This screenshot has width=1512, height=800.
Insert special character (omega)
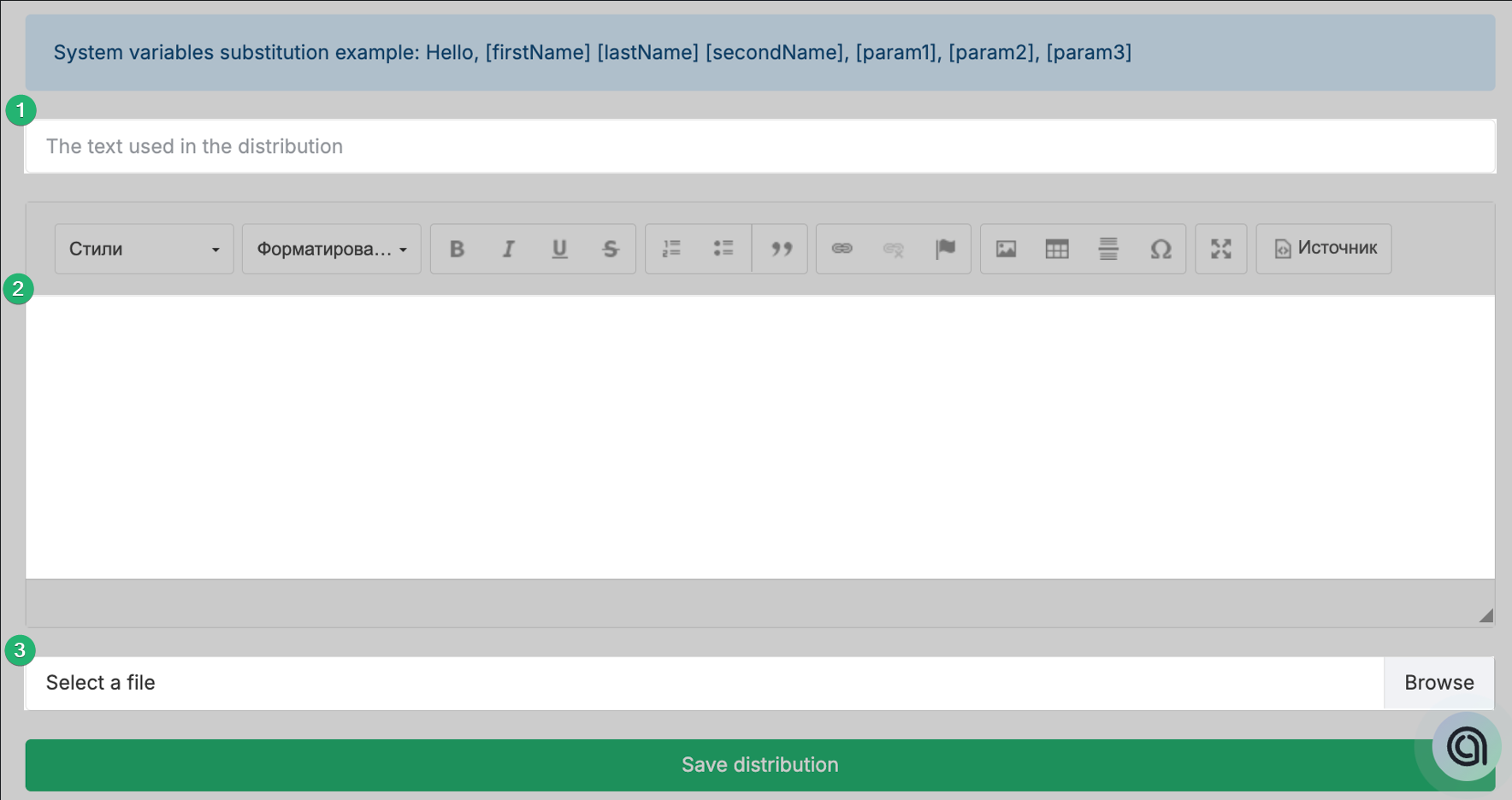click(x=1161, y=249)
